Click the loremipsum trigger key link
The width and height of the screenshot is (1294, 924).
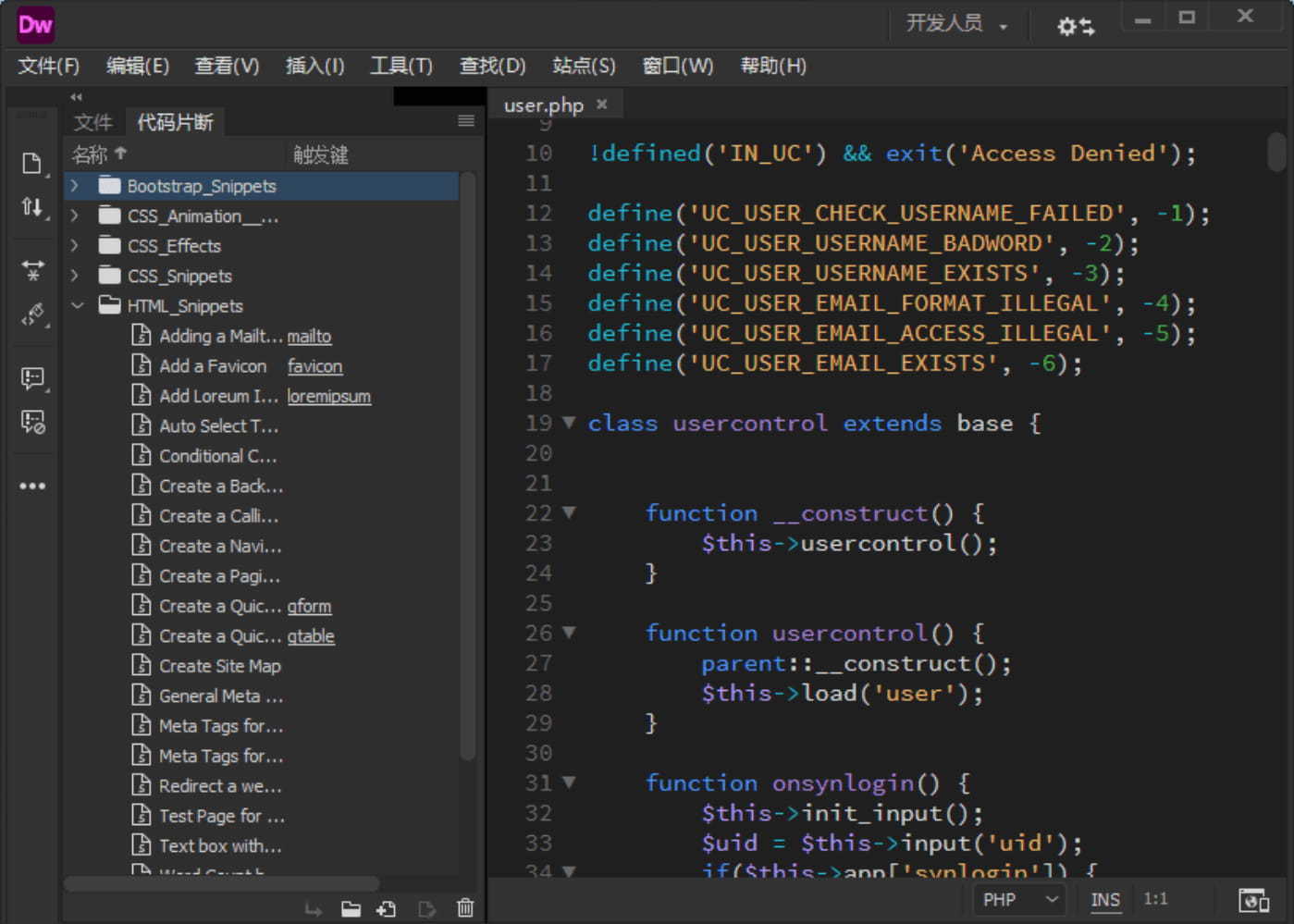point(329,396)
